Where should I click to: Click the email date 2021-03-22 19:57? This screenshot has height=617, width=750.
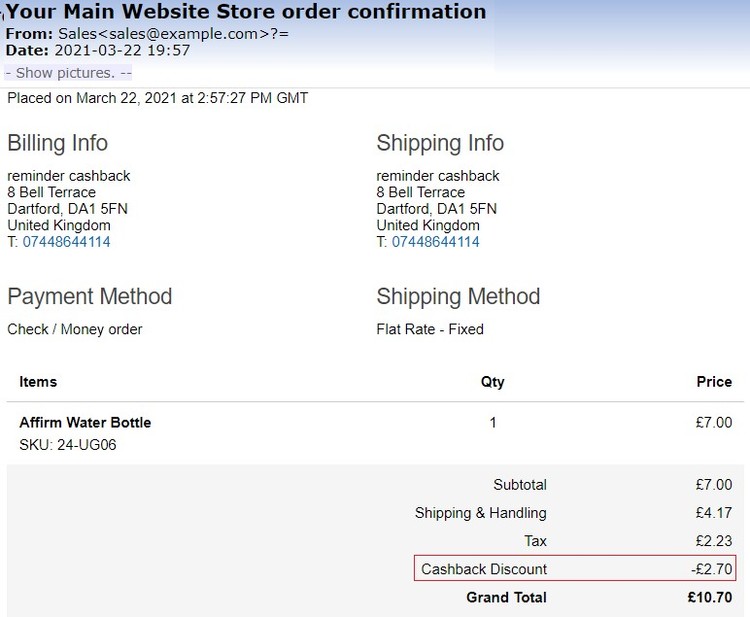point(122,50)
